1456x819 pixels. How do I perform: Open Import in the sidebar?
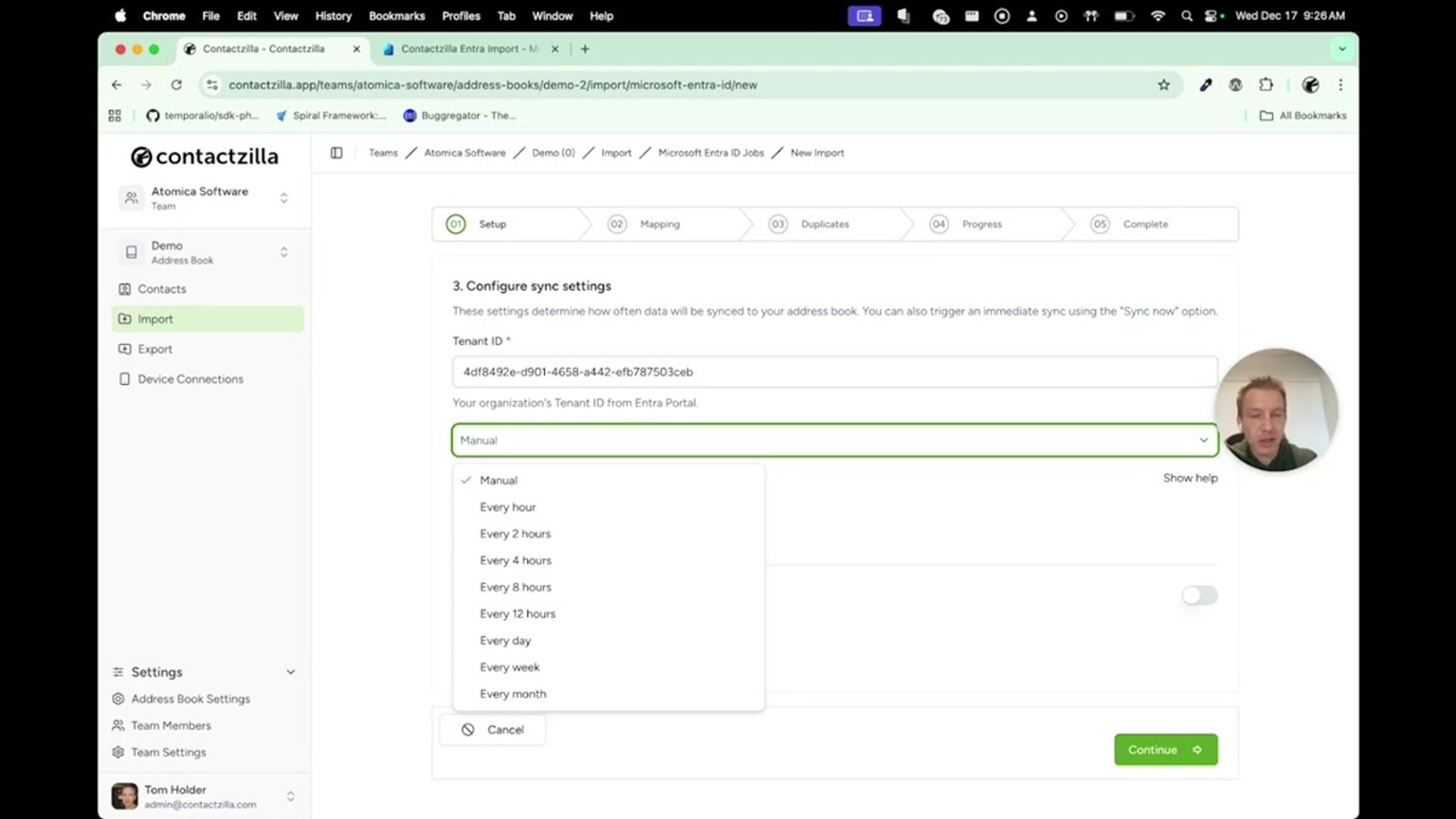coord(207,318)
